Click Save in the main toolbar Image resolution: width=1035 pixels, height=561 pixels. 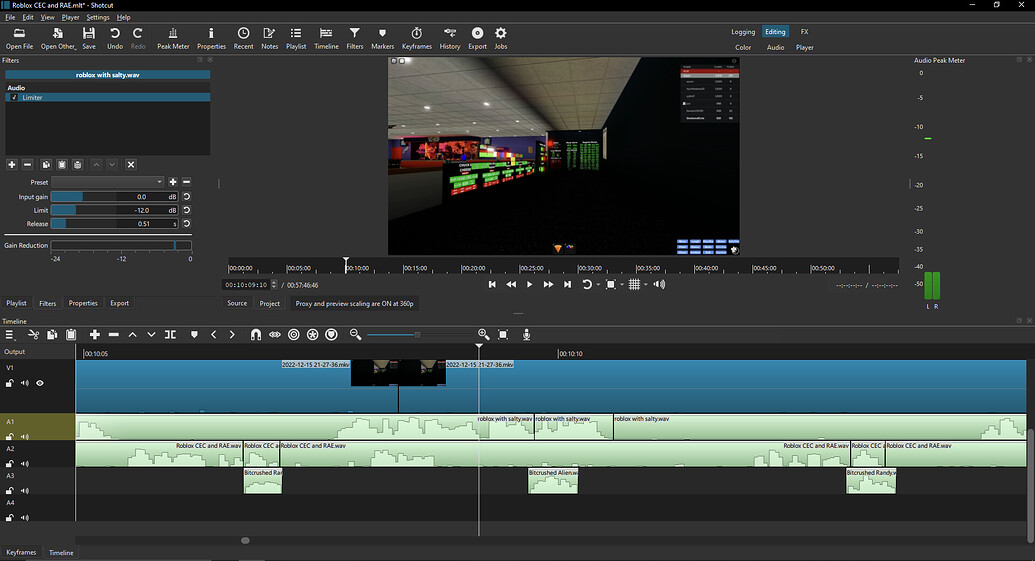pyautogui.click(x=88, y=38)
